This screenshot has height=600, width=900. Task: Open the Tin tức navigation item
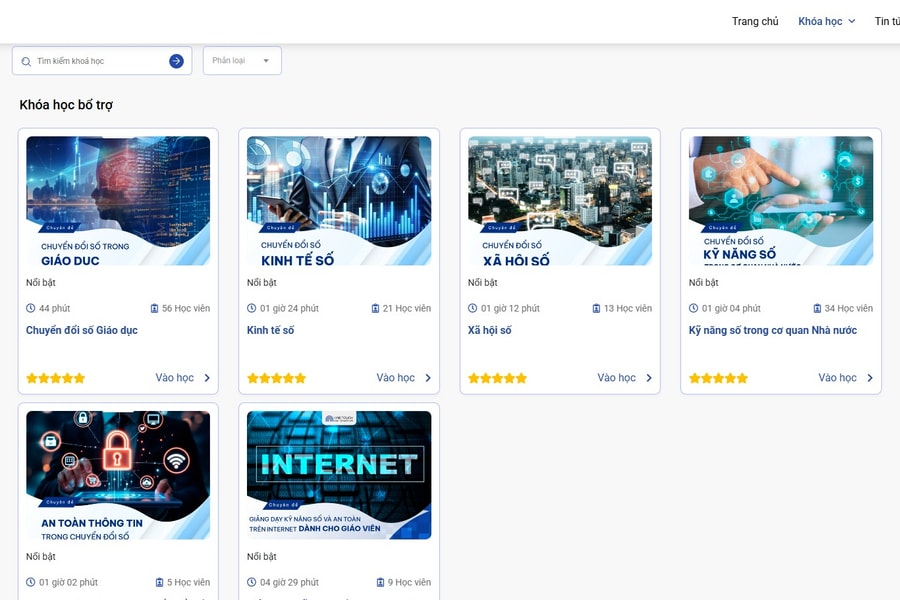(886, 21)
